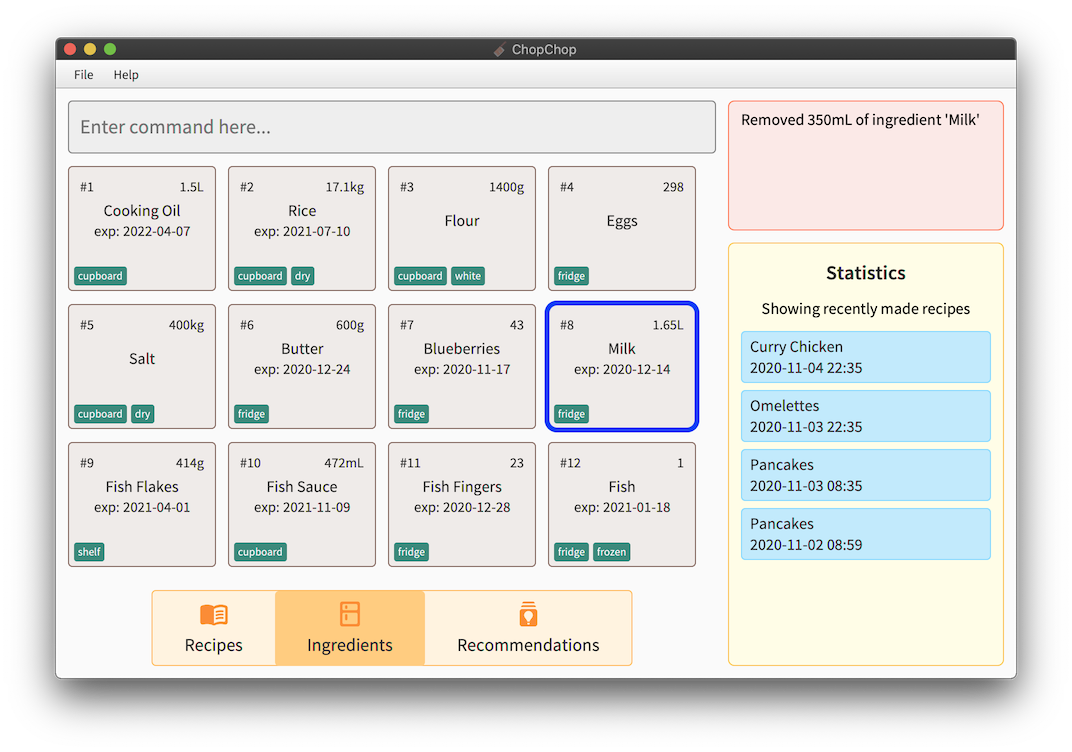The height and width of the screenshot is (752, 1072).
Task: Click shelf tag on Fish Flakes
Action: [x=90, y=552]
